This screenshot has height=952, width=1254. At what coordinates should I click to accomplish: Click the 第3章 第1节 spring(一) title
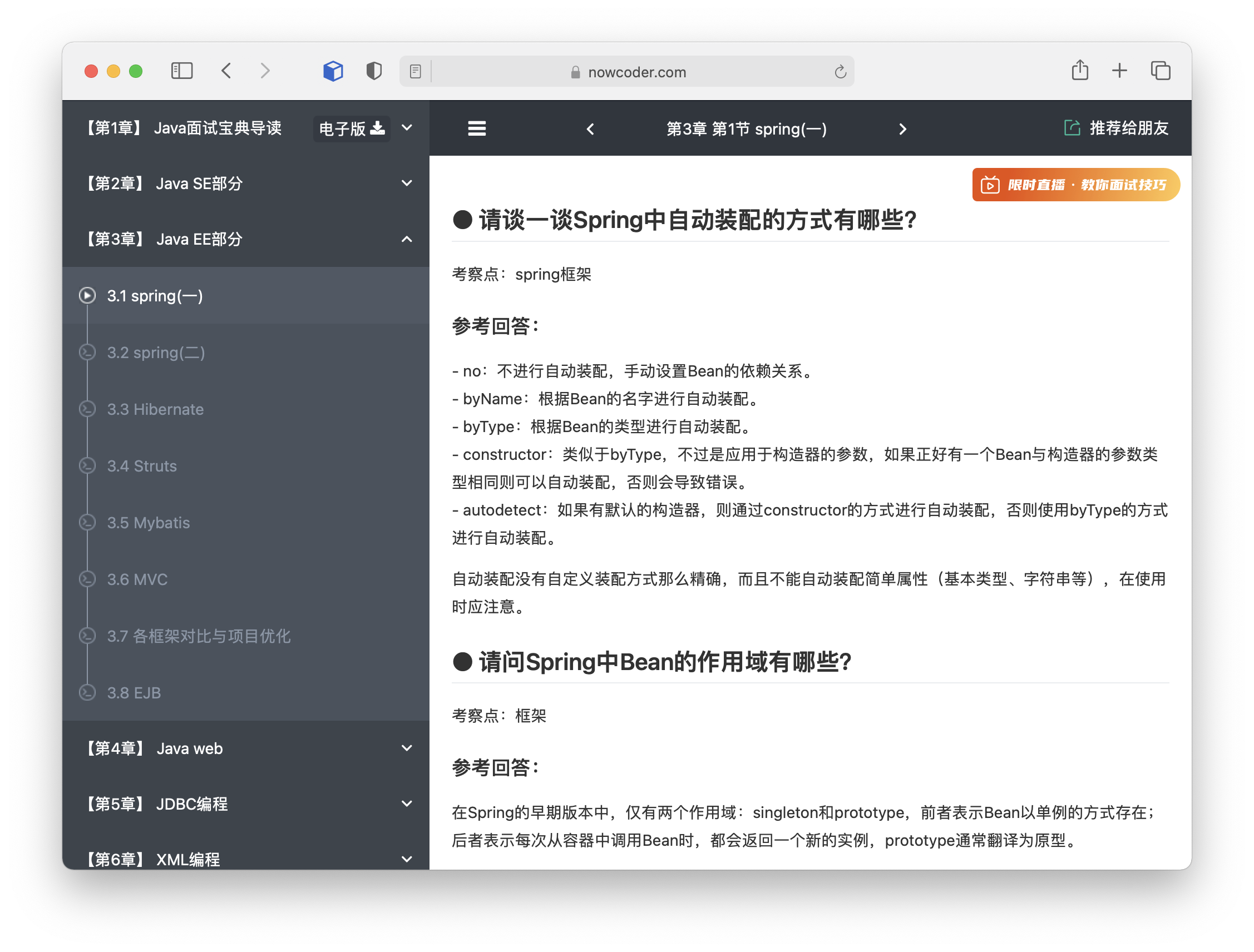click(746, 129)
